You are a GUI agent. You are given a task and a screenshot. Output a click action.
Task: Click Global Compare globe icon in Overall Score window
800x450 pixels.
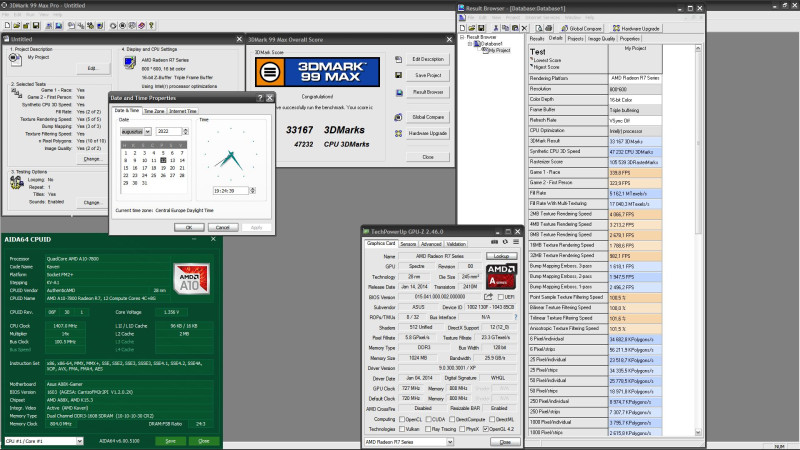(x=398, y=117)
